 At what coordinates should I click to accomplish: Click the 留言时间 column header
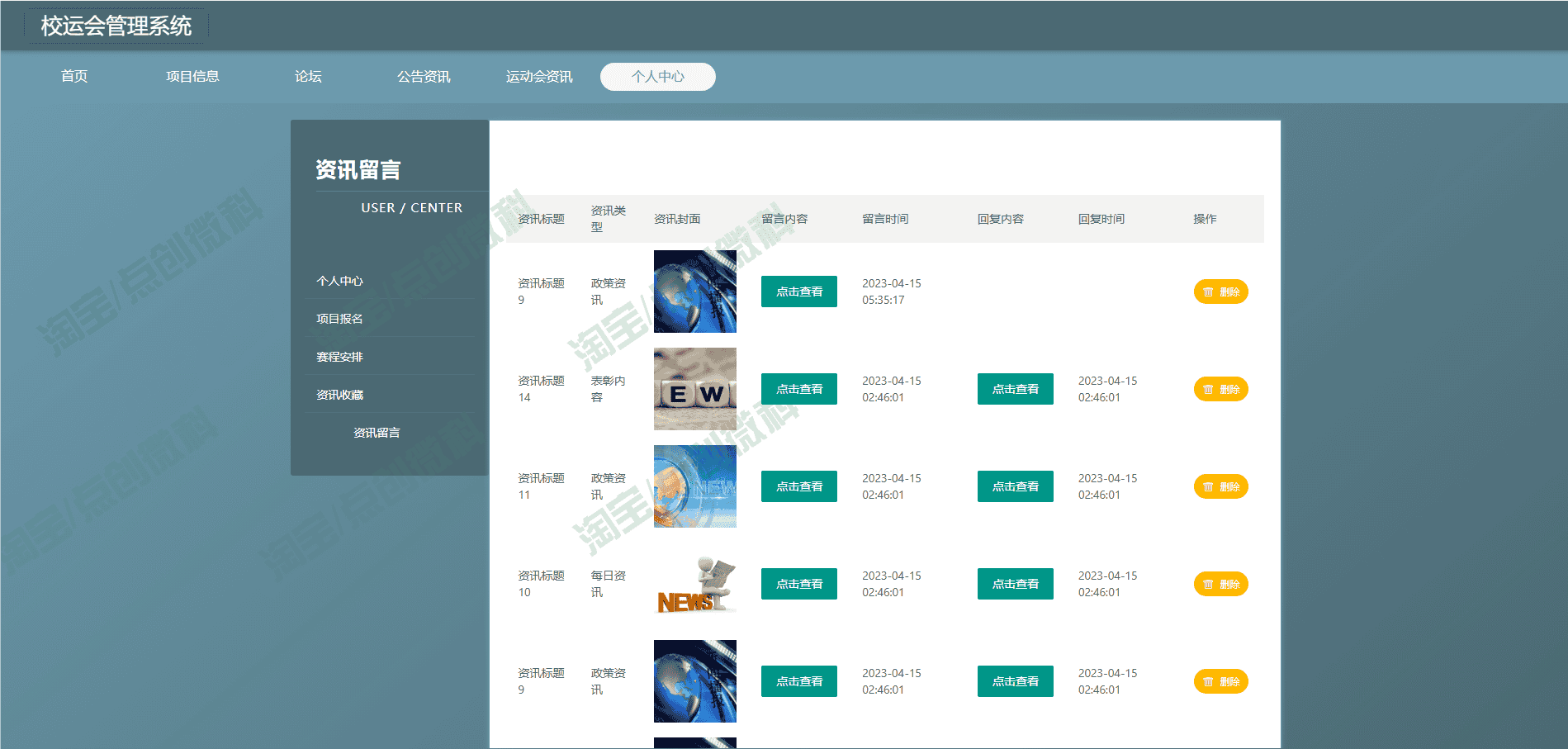(885, 219)
